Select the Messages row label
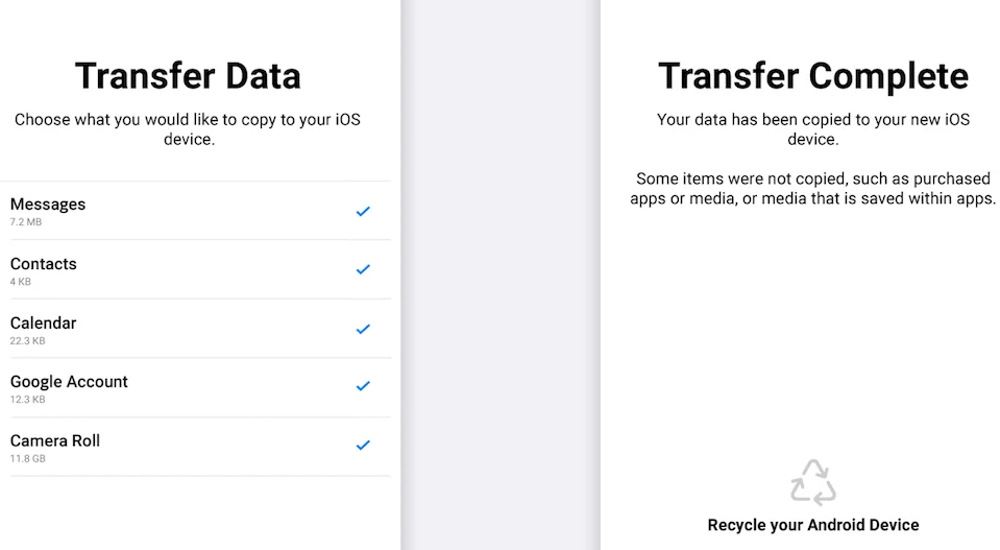Screen dimensions: 1000x550 (48, 204)
